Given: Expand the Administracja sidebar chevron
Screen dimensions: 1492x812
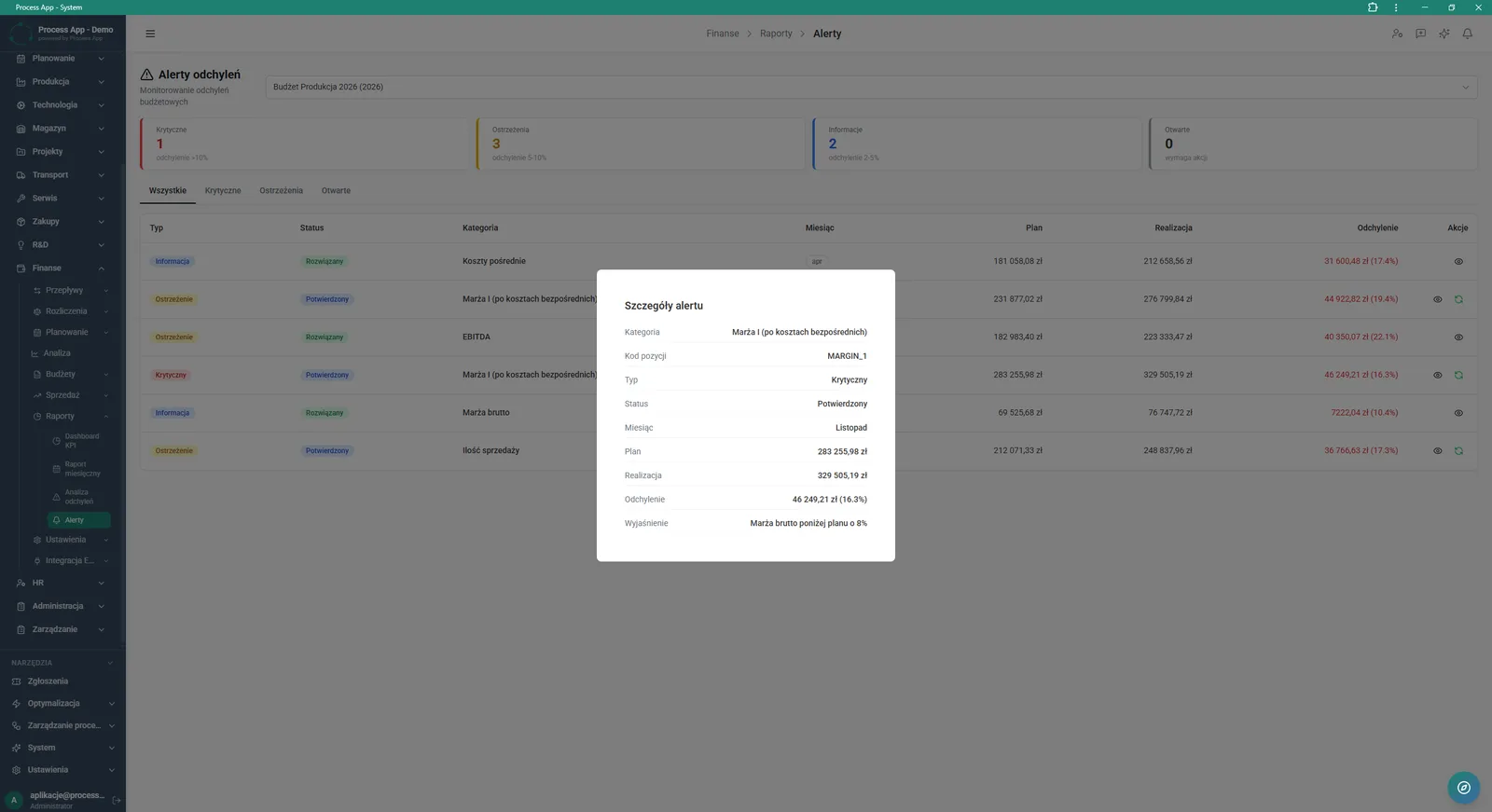Looking at the screenshot, I should click(x=101, y=606).
